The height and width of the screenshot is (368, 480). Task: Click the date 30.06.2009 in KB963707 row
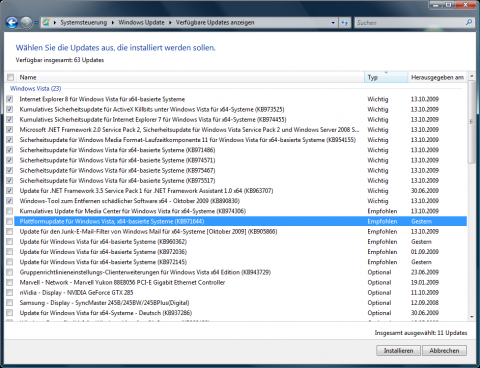[425, 191]
